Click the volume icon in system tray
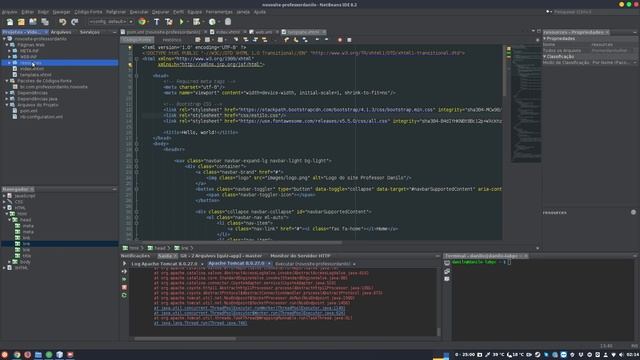 point(621,355)
